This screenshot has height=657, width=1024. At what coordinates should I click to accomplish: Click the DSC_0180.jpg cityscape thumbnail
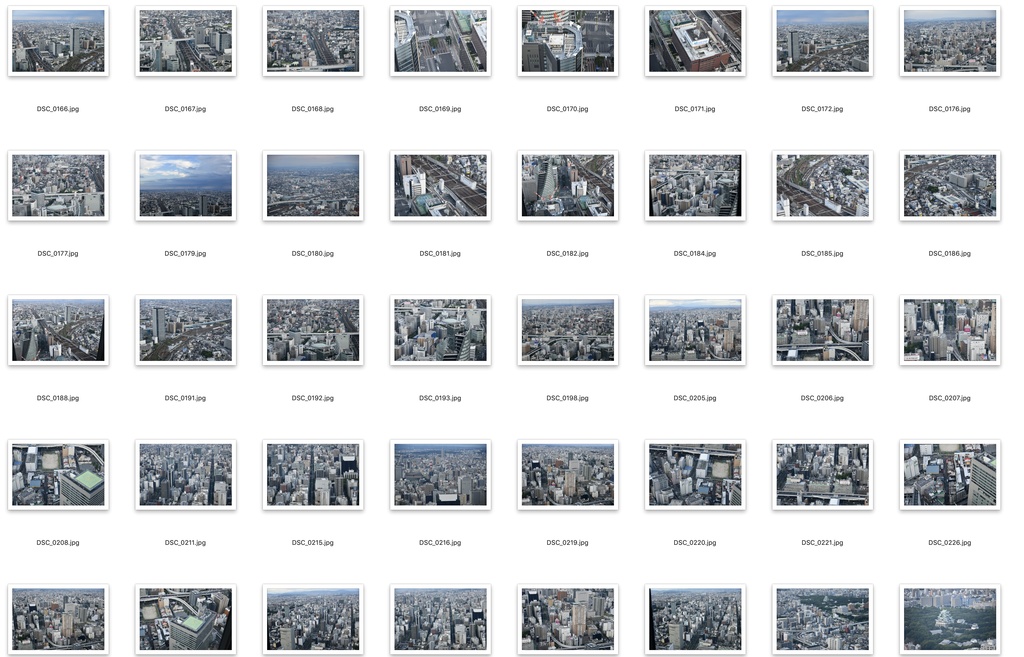(312, 185)
